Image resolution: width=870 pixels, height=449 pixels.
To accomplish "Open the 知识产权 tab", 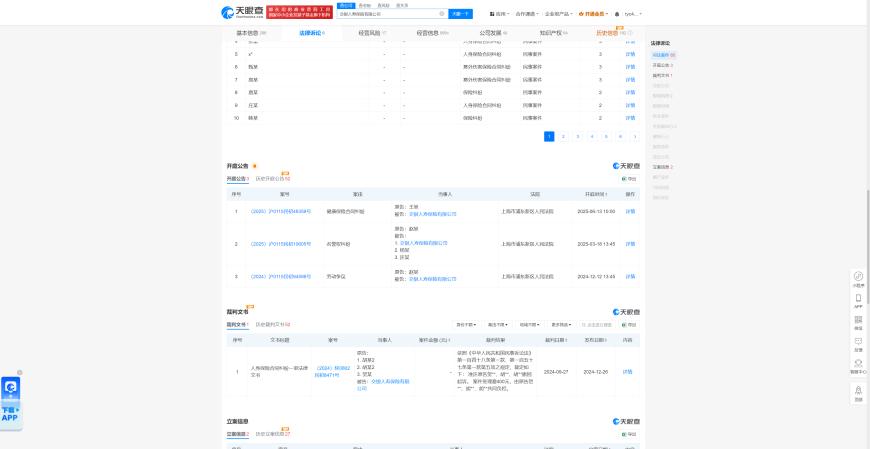I will 553,33.
